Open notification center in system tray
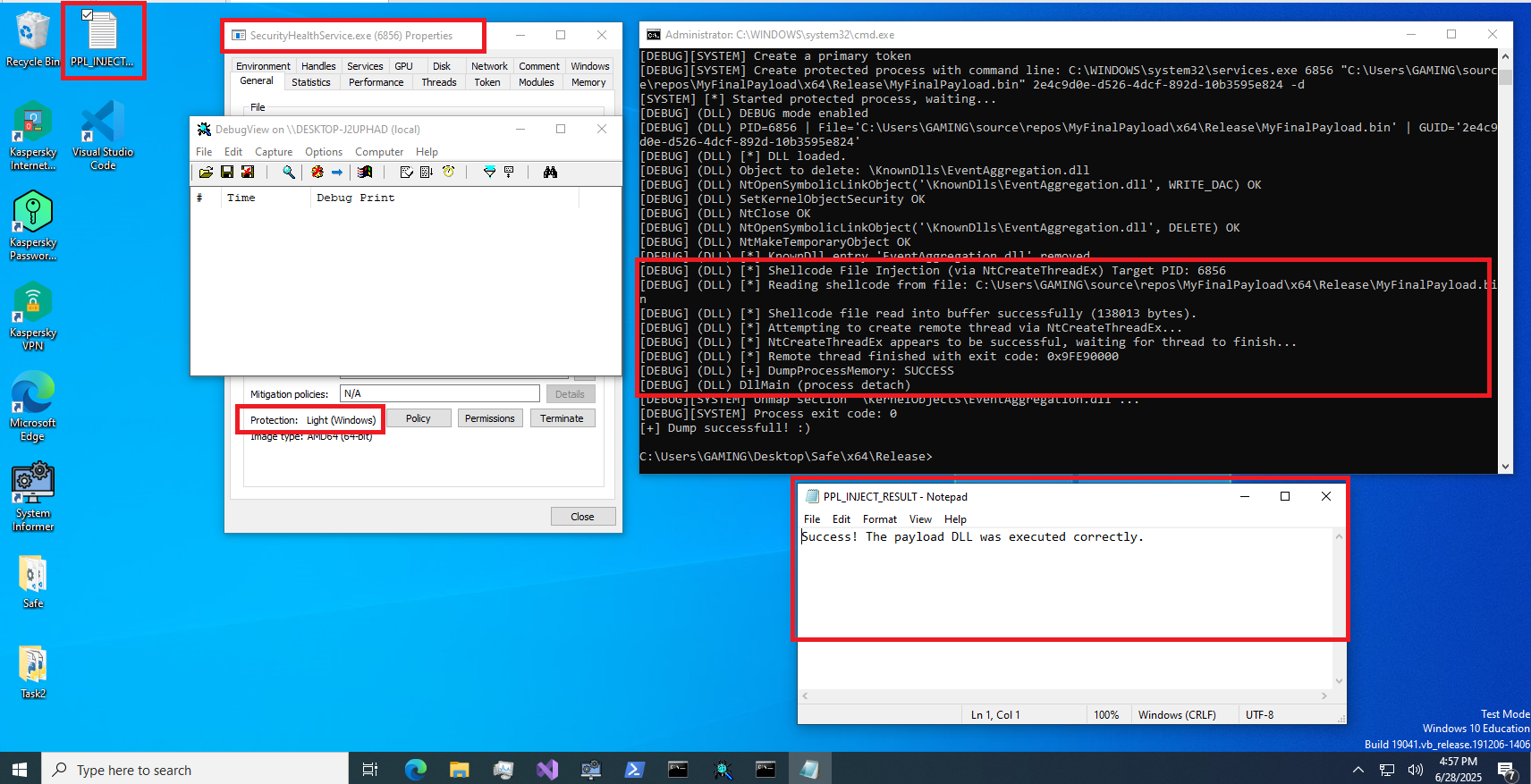This screenshot has width=1531, height=784. click(x=1506, y=770)
